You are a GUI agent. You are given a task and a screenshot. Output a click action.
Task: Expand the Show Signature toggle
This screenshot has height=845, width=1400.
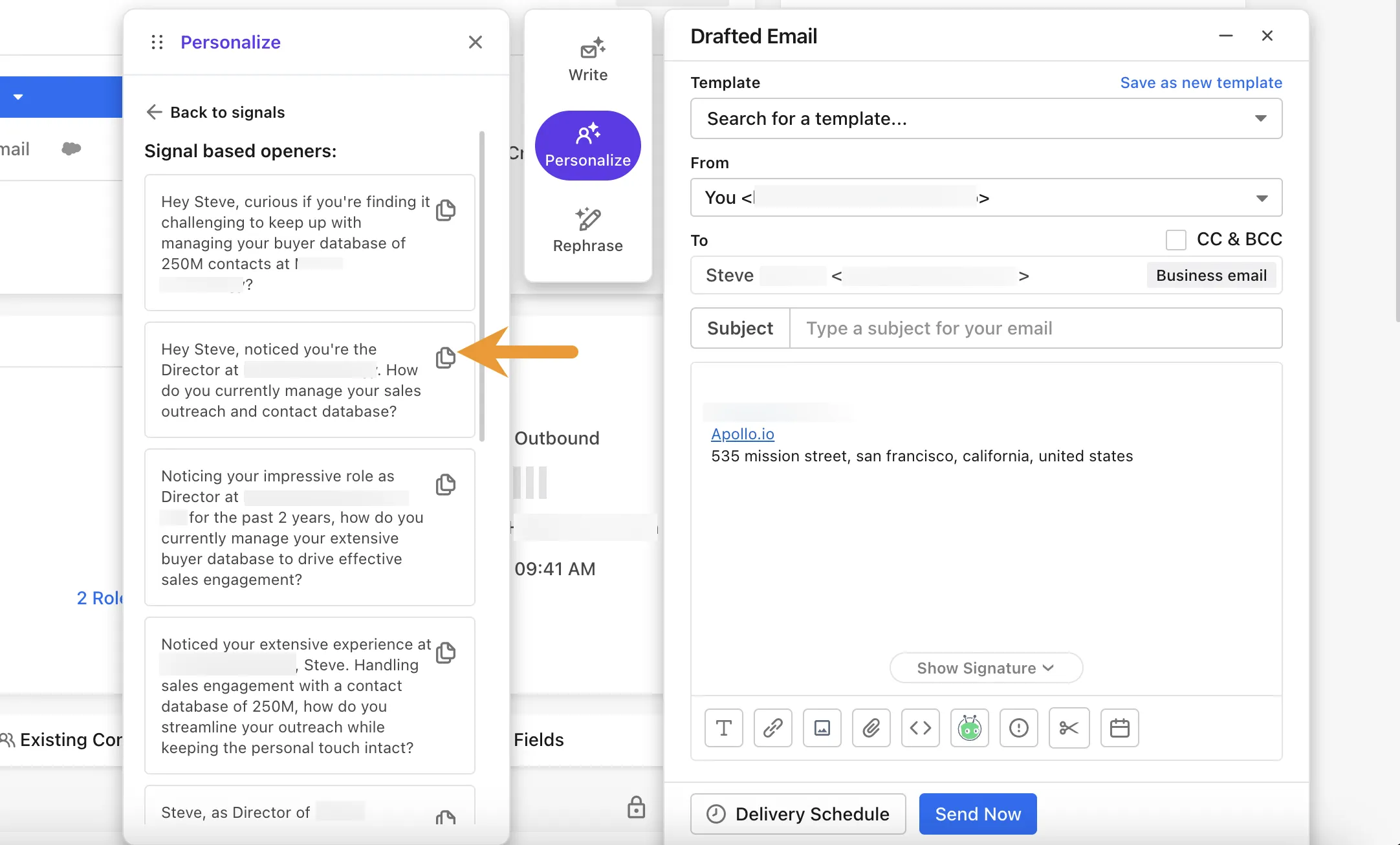985,668
